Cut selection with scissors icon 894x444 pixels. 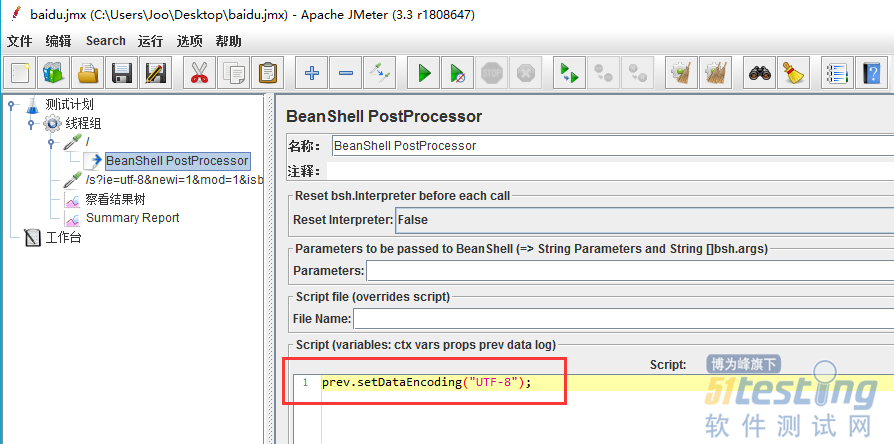pos(199,73)
